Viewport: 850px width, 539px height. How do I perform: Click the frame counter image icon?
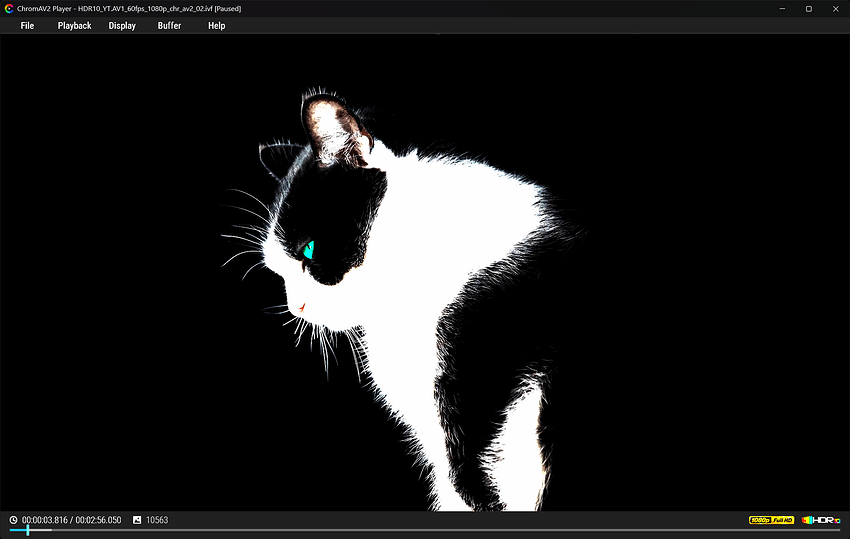(x=137, y=520)
